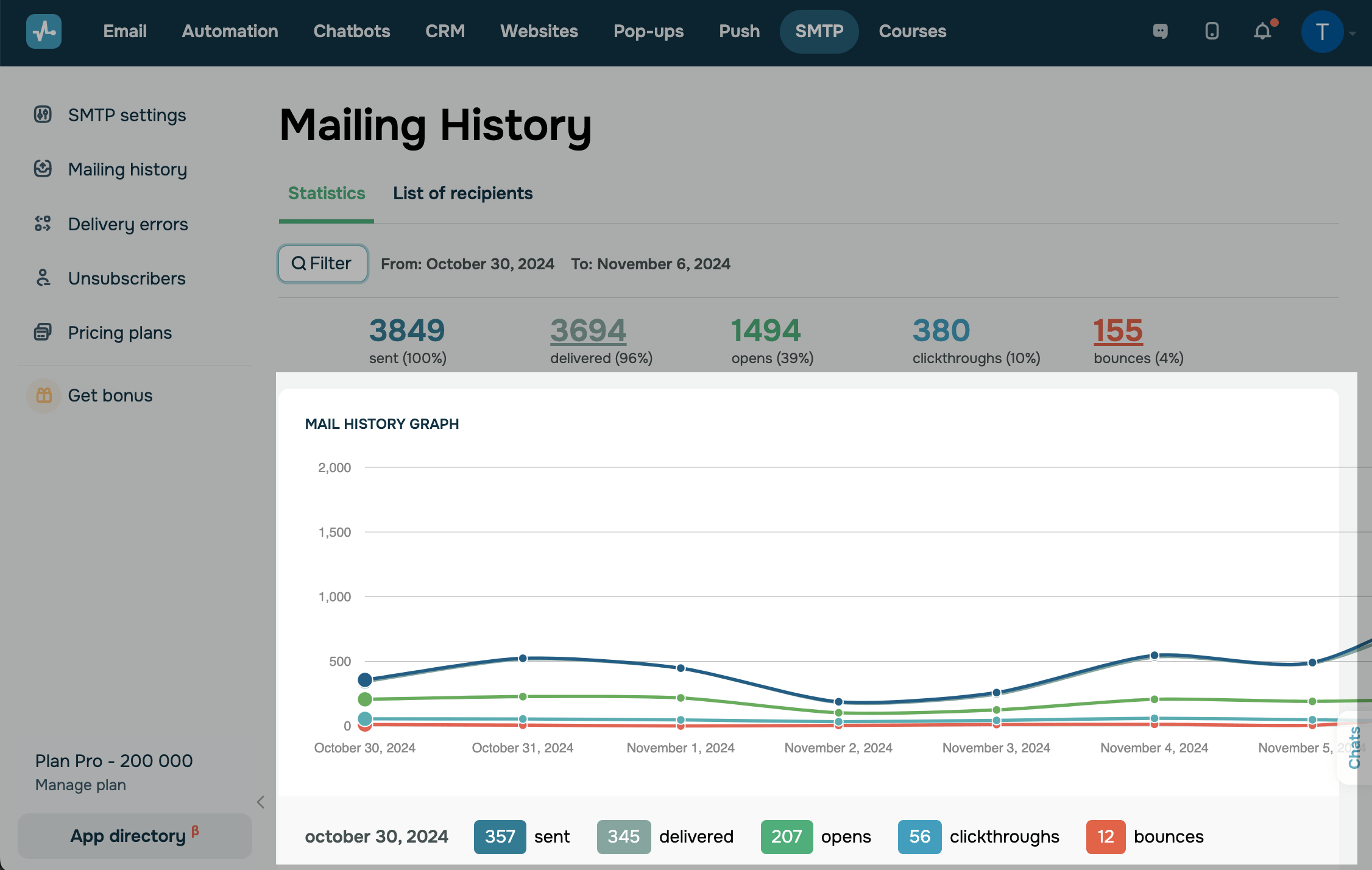The image size is (1372, 870).
Task: Collapse the left sidebar with chevron
Action: click(261, 802)
